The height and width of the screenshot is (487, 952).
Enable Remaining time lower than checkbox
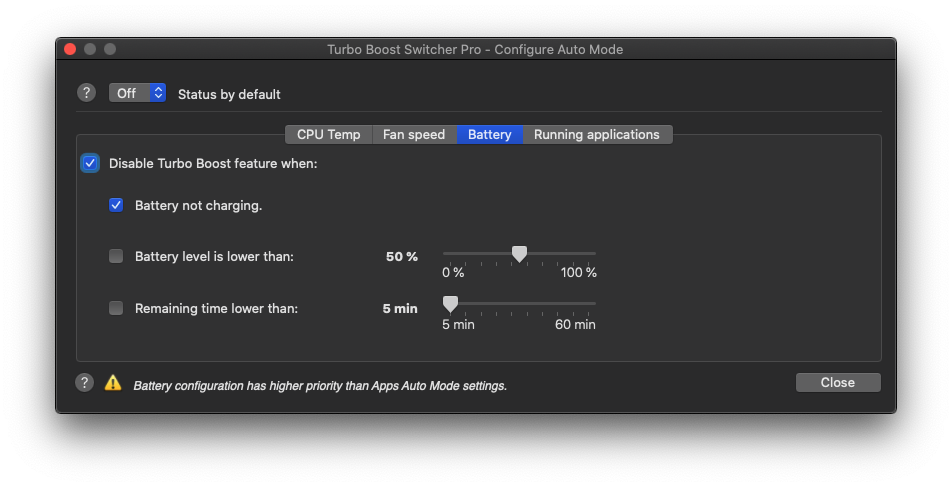coord(116,308)
